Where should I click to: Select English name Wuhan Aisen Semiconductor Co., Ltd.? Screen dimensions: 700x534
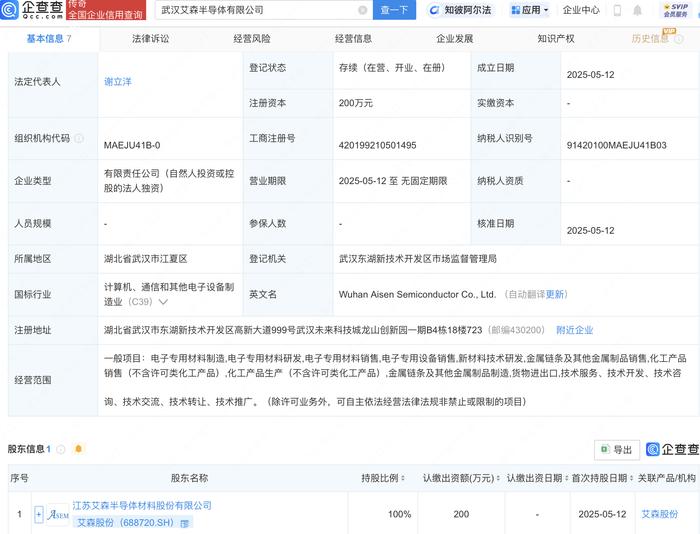417,294
